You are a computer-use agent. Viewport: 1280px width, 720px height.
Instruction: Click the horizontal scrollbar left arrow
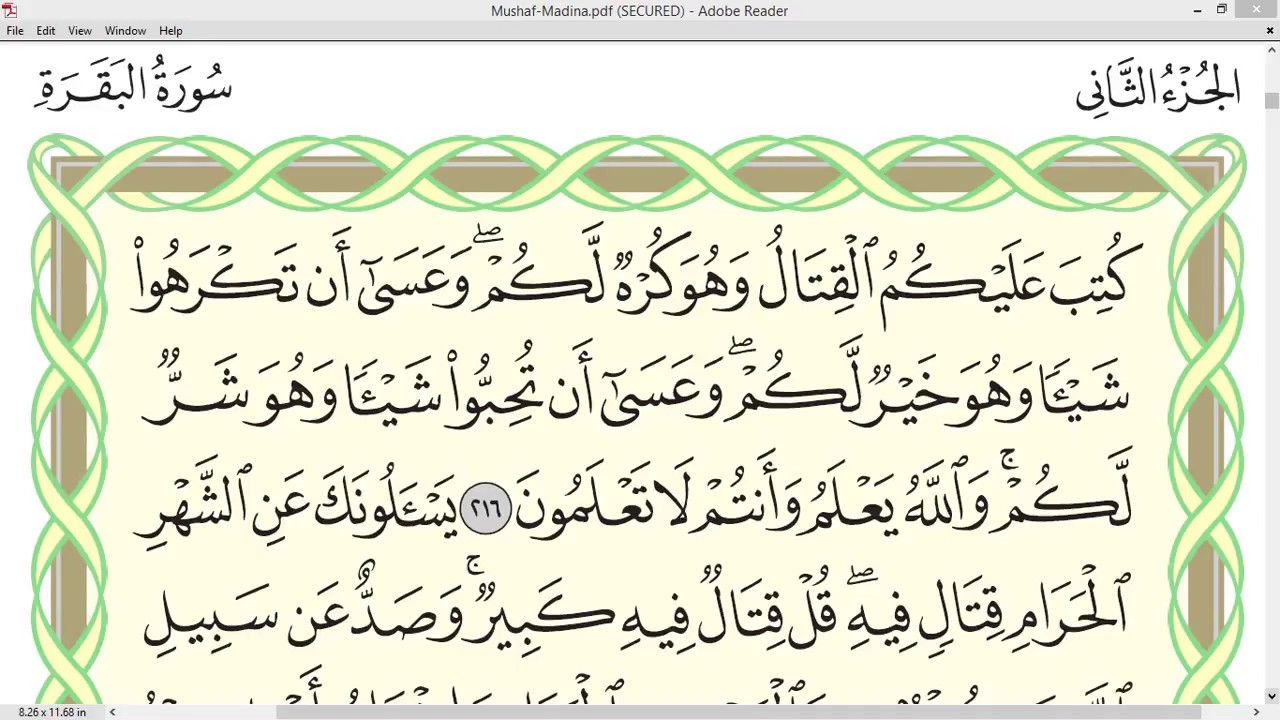click(x=112, y=712)
